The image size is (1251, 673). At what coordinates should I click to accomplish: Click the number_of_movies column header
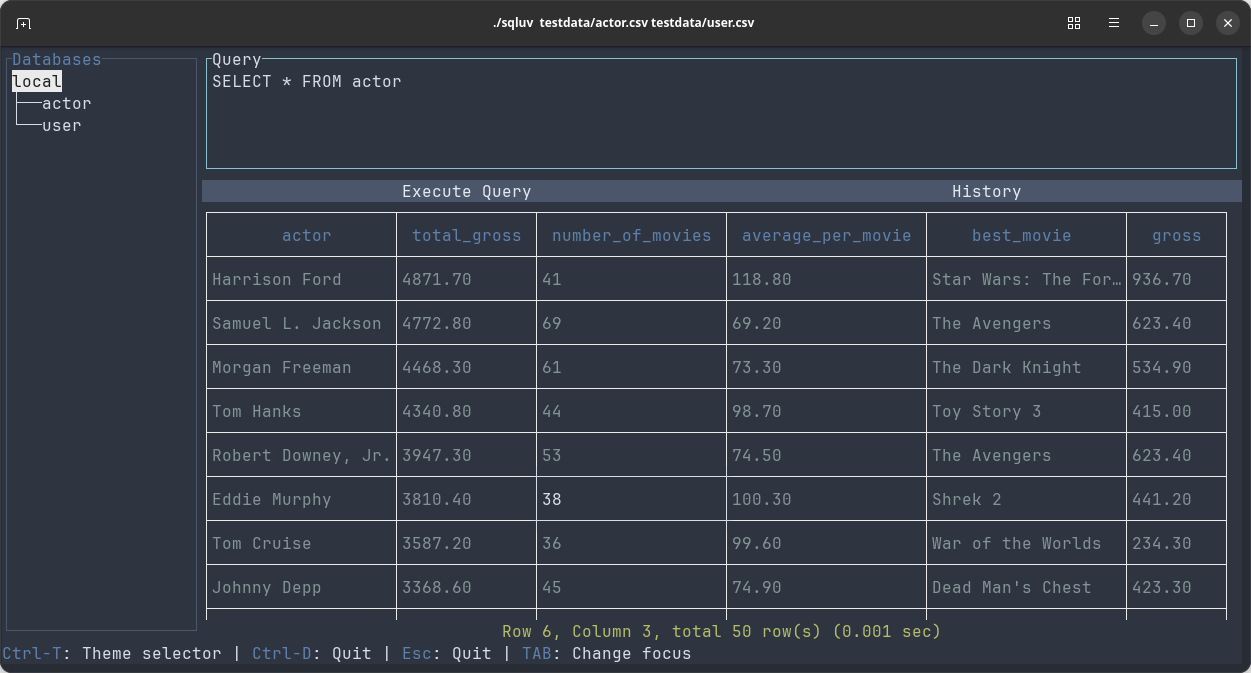click(632, 236)
